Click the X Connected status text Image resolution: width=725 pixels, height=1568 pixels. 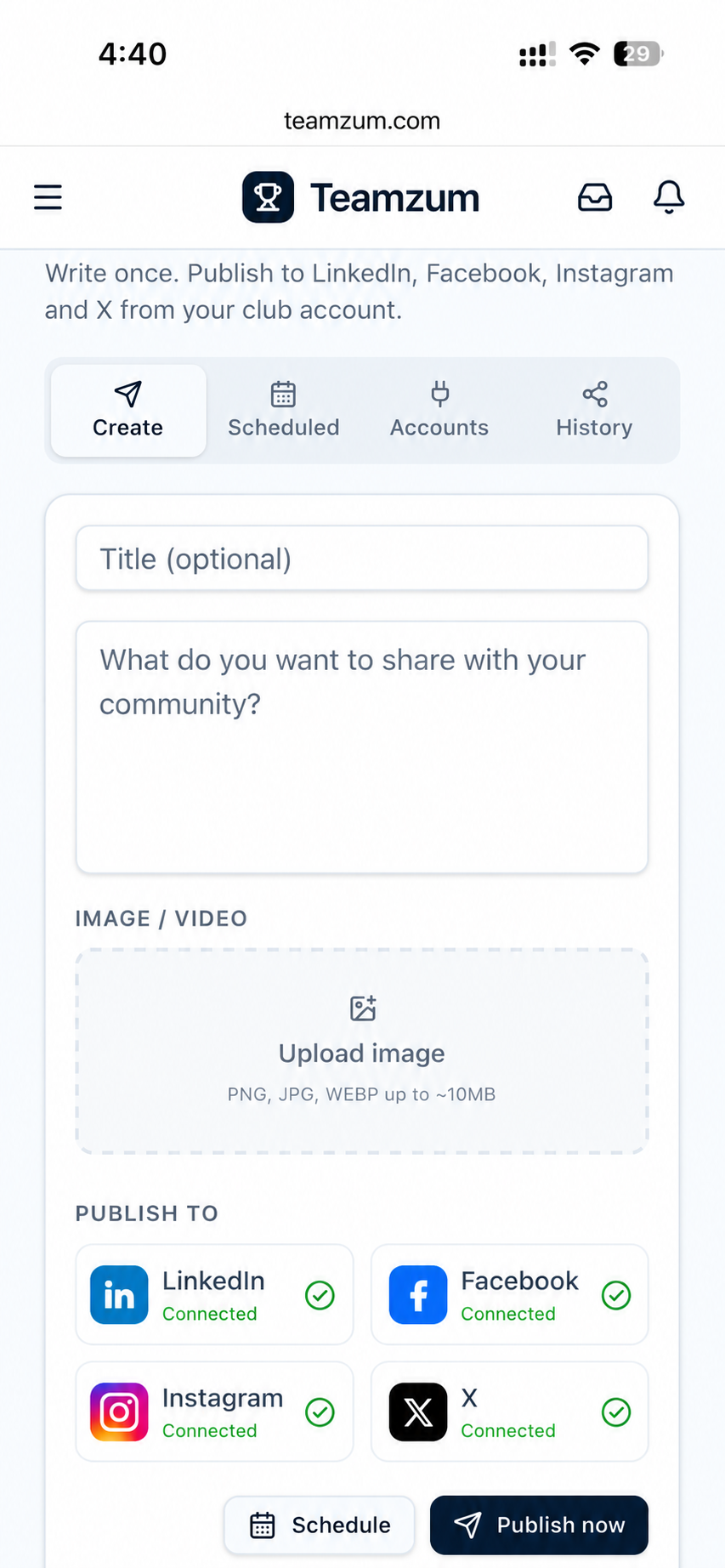point(508,1431)
